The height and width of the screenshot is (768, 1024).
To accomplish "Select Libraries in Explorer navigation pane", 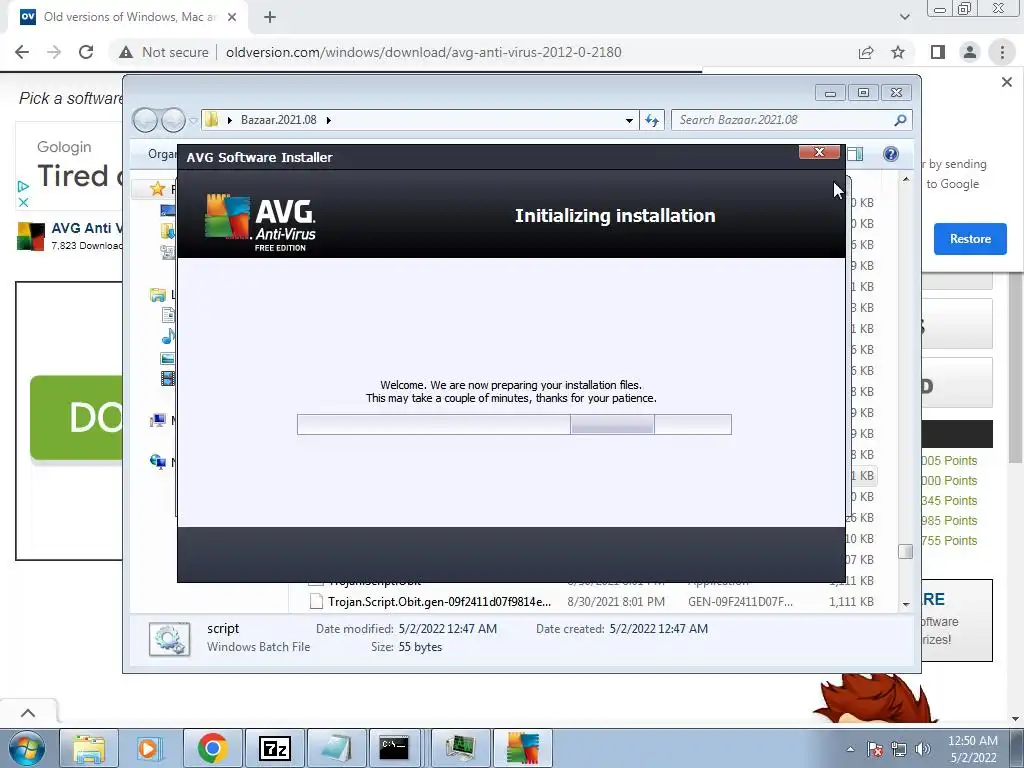I will click(157, 295).
